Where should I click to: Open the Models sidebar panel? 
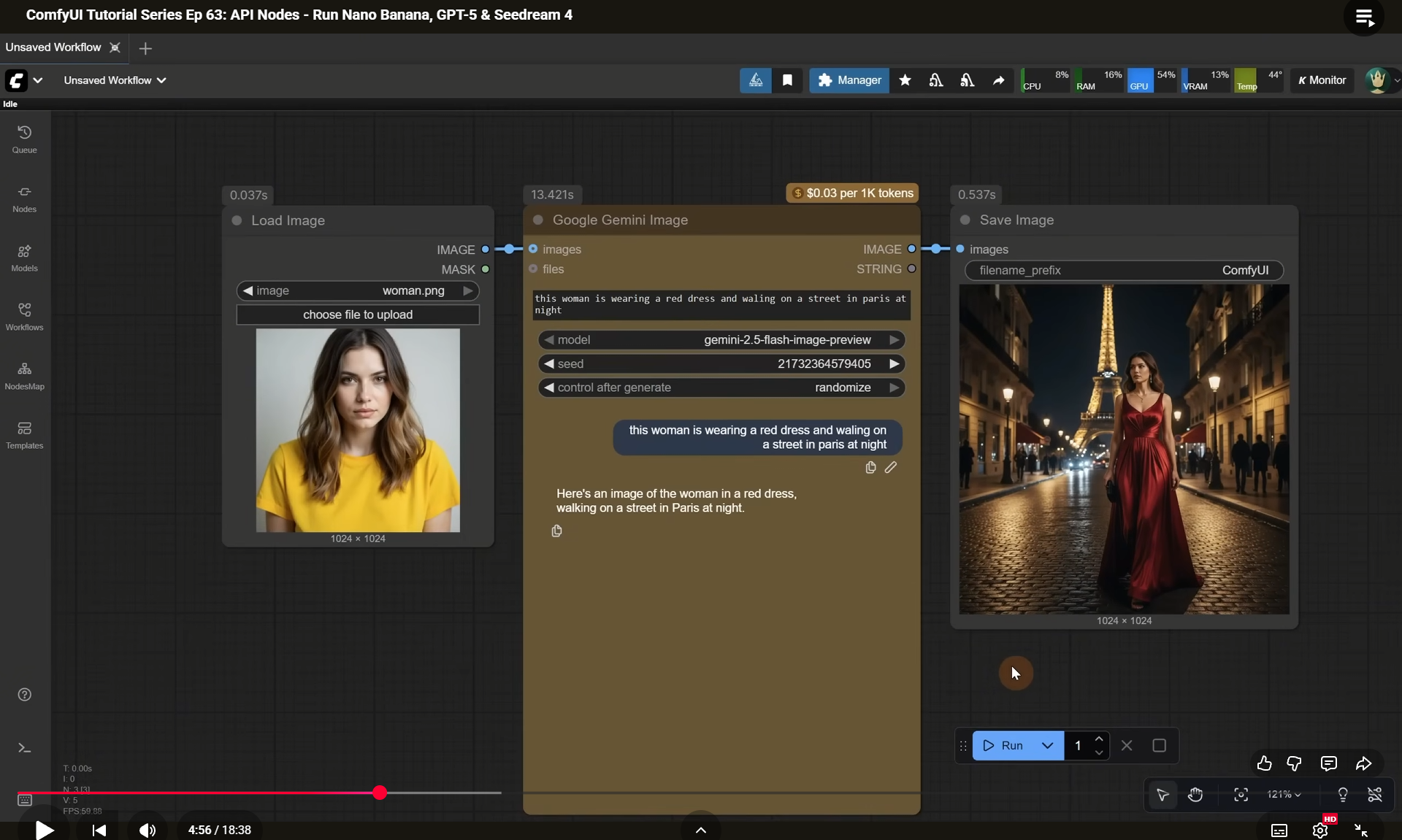coord(24,257)
